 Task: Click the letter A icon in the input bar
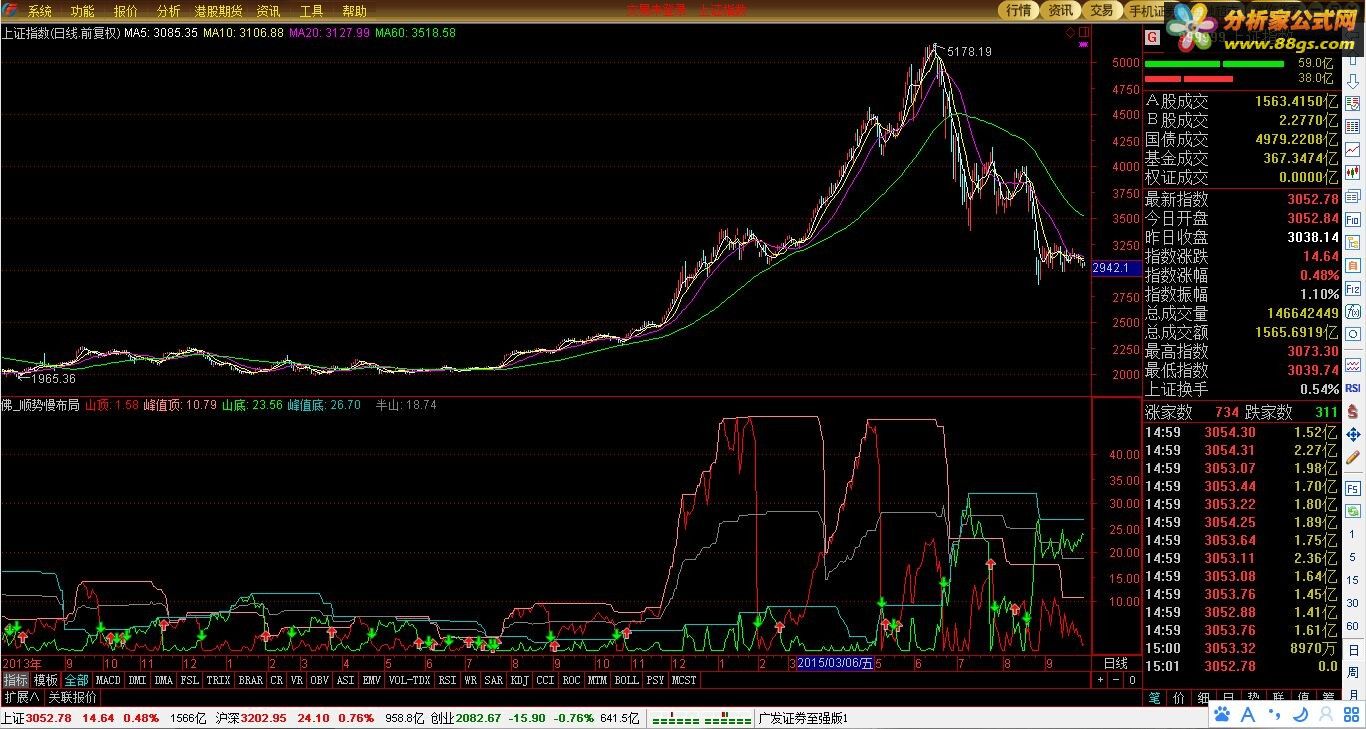[1248, 714]
